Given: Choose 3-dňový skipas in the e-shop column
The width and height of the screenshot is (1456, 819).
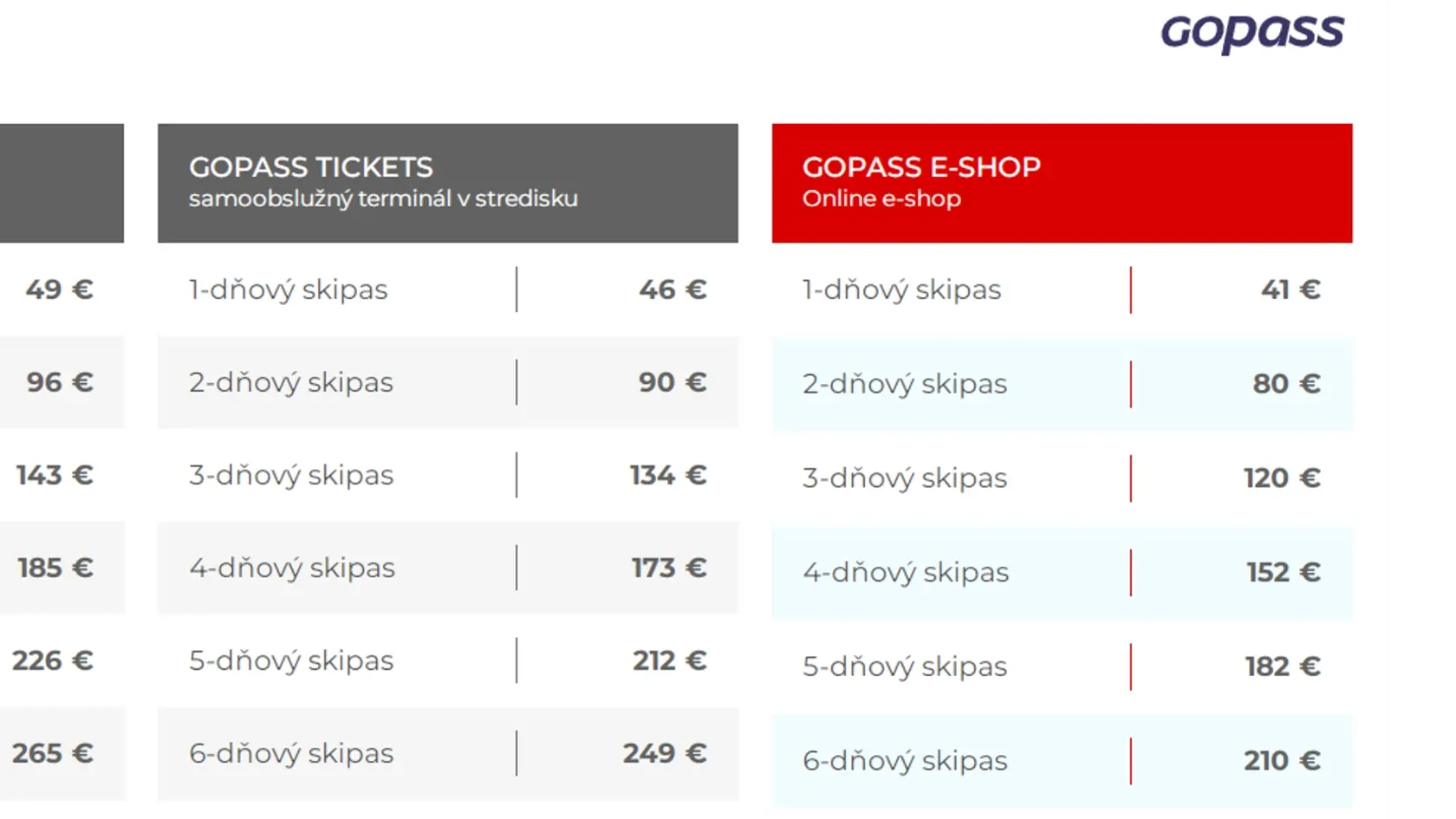Looking at the screenshot, I should (x=905, y=478).
